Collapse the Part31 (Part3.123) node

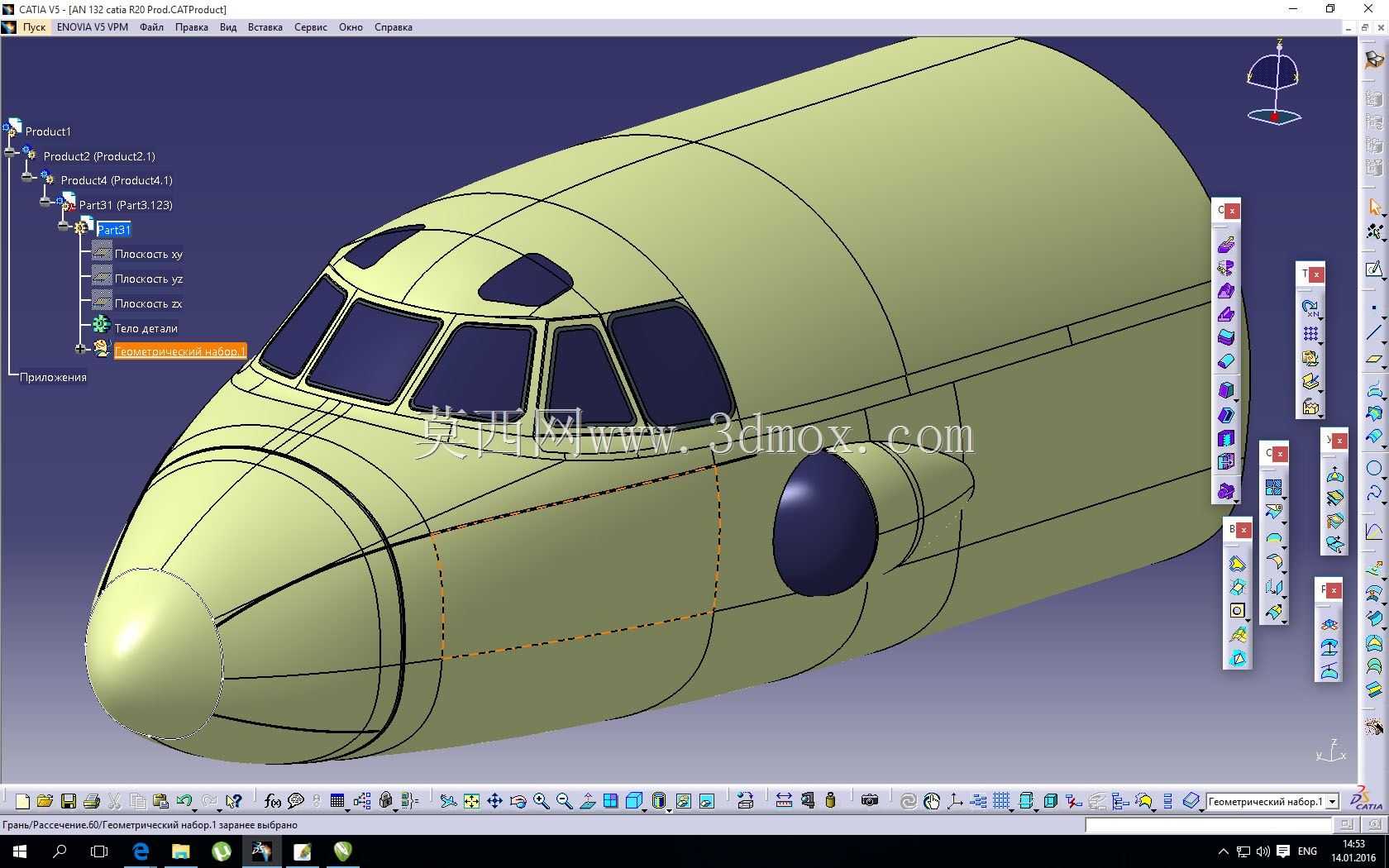45,201
